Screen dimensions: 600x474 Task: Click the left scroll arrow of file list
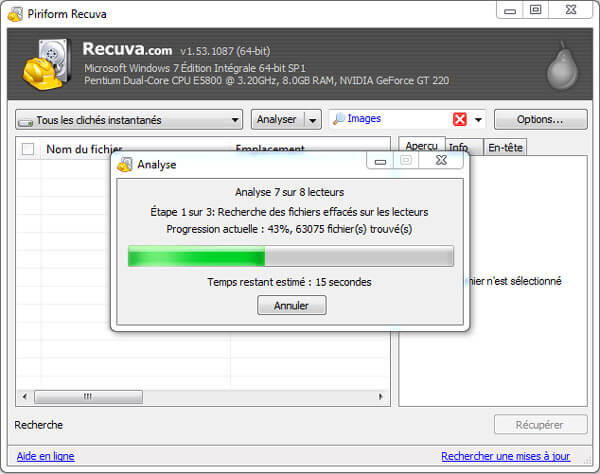[x=24, y=396]
